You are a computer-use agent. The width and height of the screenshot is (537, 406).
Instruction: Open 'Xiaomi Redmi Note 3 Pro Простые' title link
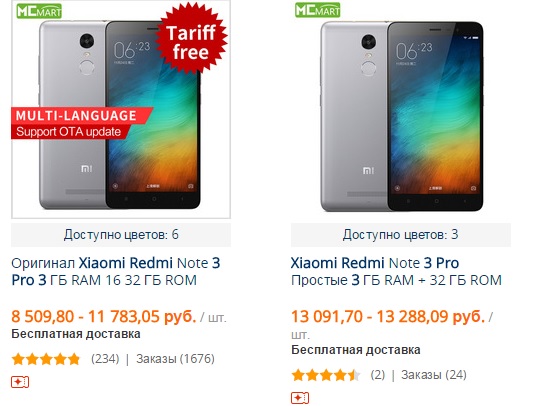click(x=396, y=271)
